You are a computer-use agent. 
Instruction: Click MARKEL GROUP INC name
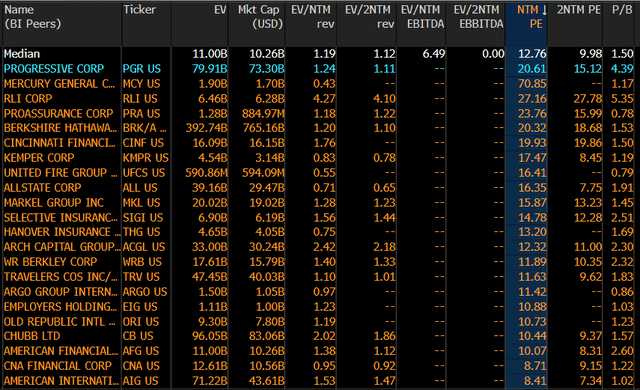click(x=53, y=202)
